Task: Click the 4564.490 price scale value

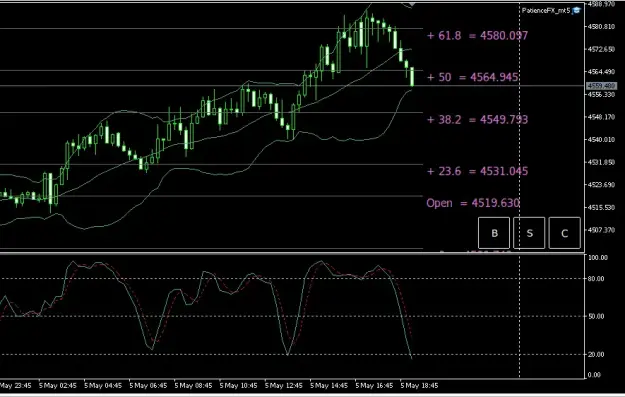Action: (601, 72)
